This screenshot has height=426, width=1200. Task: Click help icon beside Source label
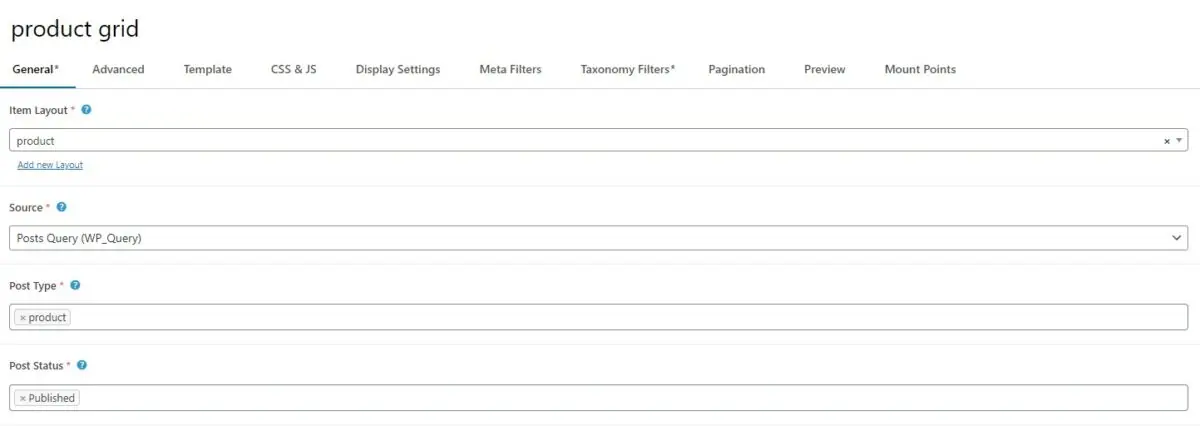coord(62,207)
